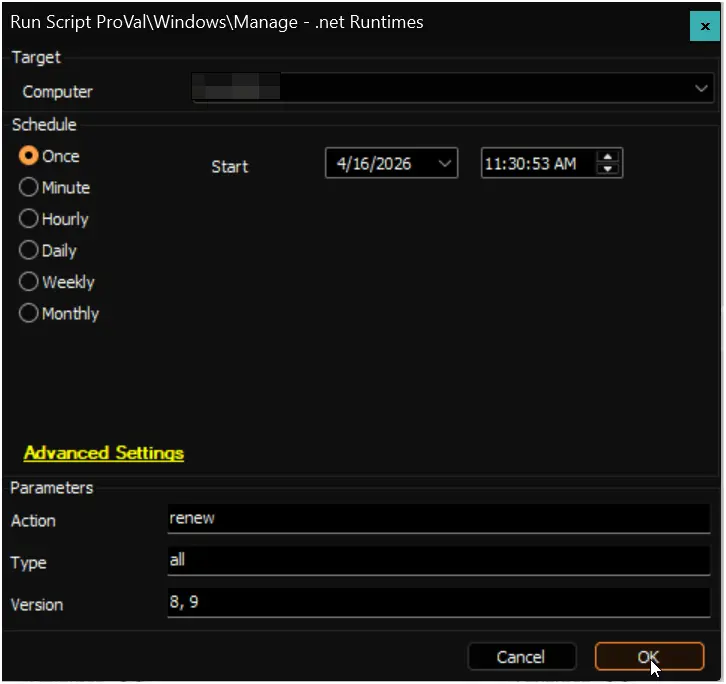The image size is (726, 684).
Task: Expand the Computer target dropdown
Action: pyautogui.click(x=701, y=88)
